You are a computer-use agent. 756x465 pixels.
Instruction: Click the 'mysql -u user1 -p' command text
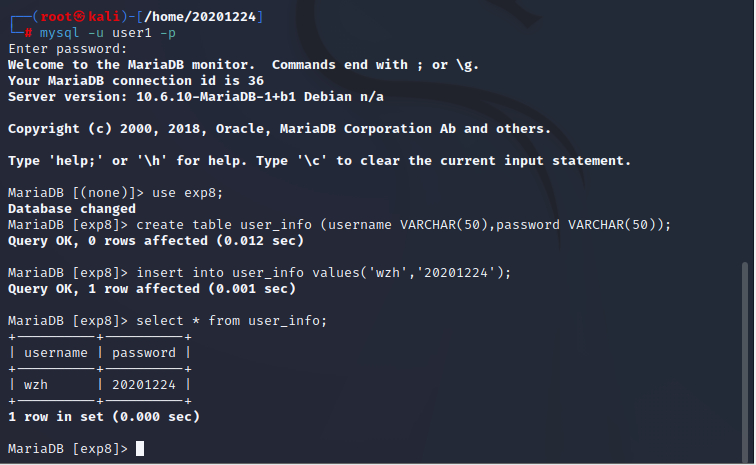coord(101,33)
